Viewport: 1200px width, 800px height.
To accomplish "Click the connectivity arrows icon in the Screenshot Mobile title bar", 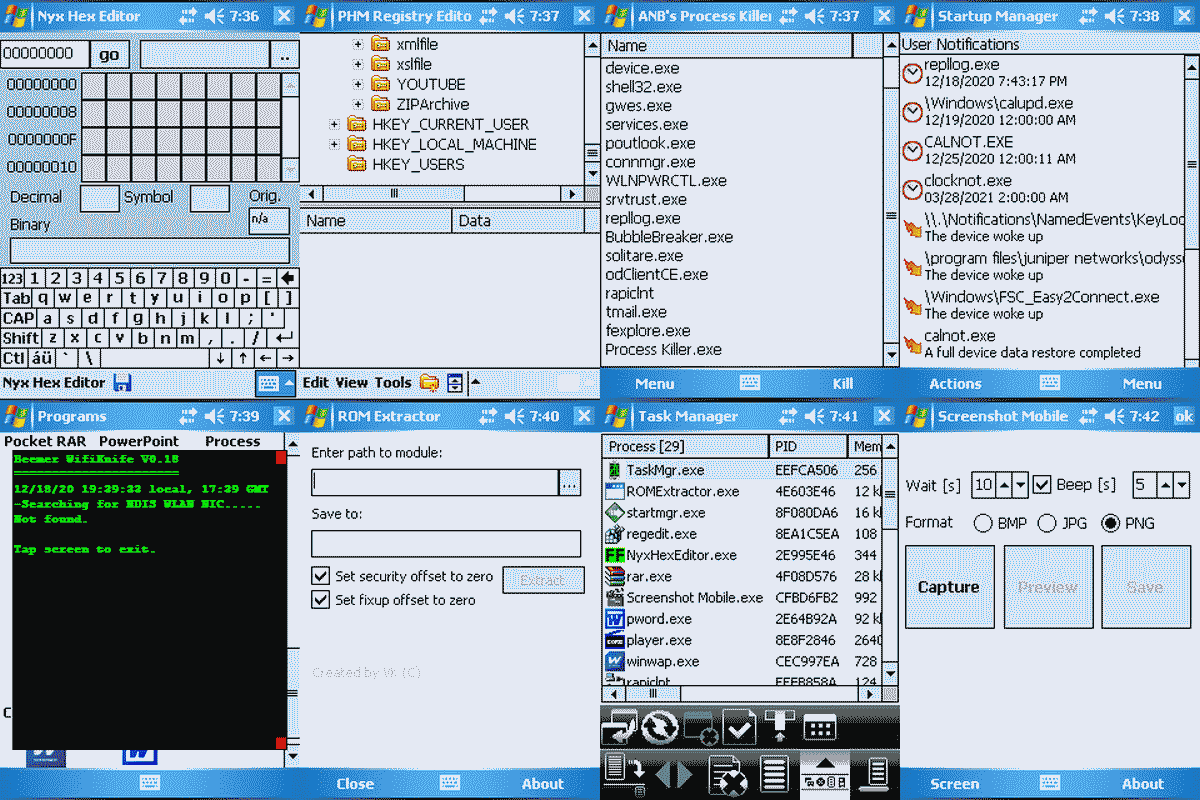I will [1088, 416].
